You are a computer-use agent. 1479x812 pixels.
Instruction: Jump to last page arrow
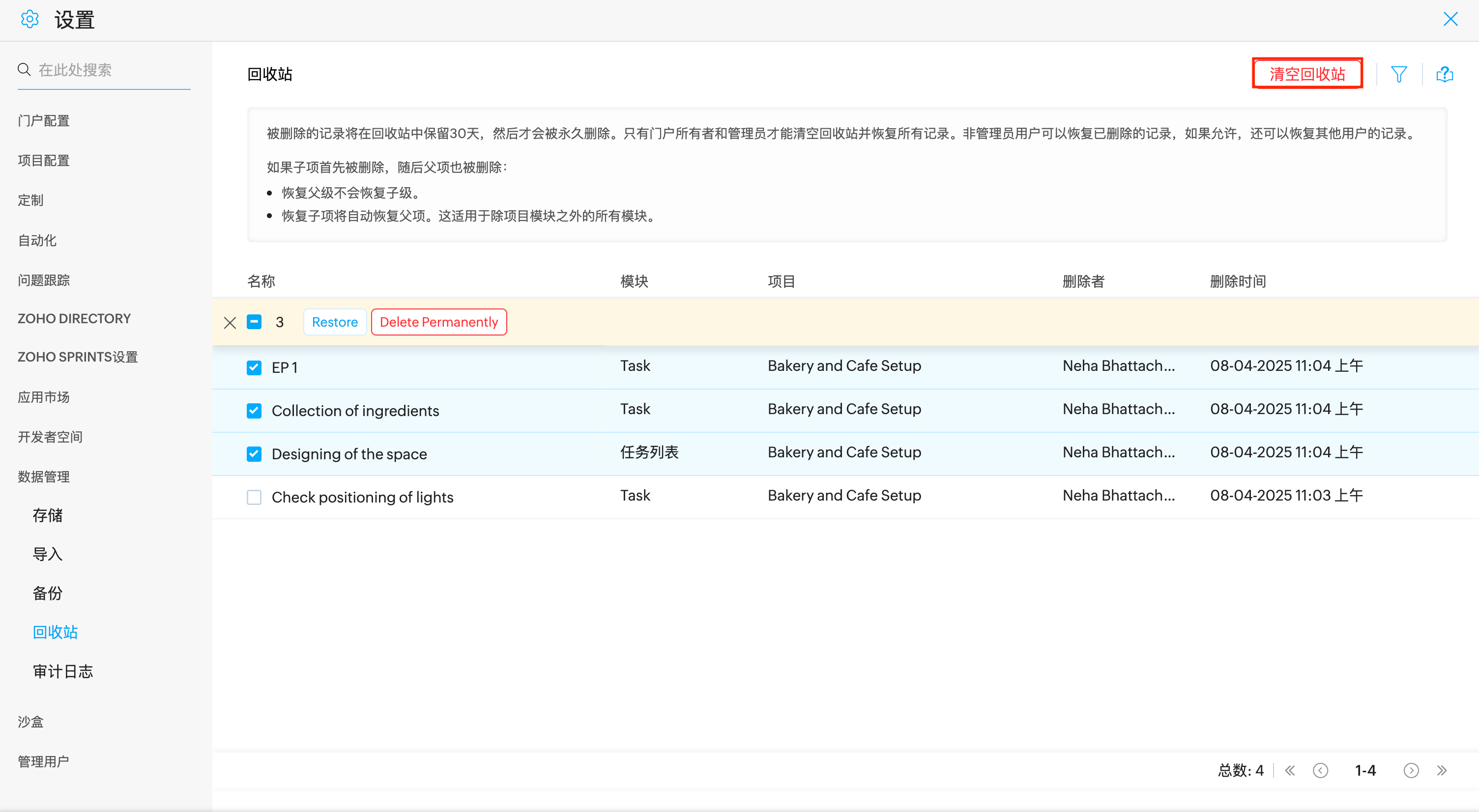click(1442, 770)
